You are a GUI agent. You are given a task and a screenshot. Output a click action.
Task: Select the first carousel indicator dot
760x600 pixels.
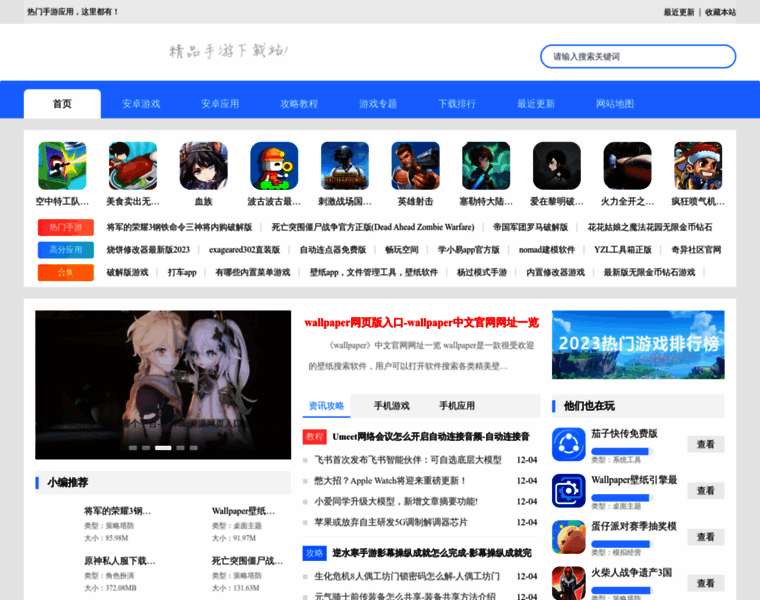click(133, 448)
